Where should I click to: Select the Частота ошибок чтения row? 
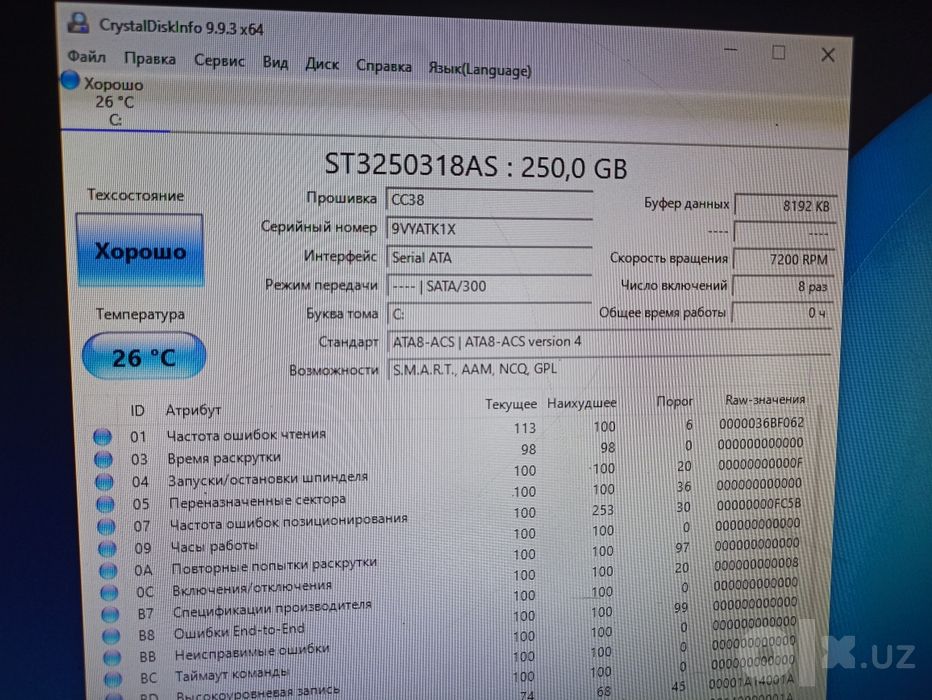pos(449,430)
